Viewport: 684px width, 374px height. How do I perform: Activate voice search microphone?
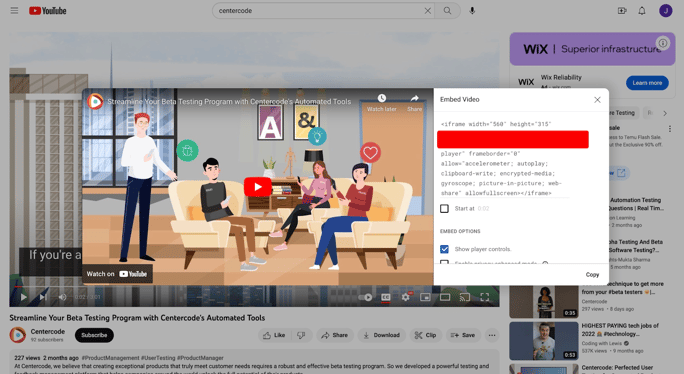pos(472,10)
